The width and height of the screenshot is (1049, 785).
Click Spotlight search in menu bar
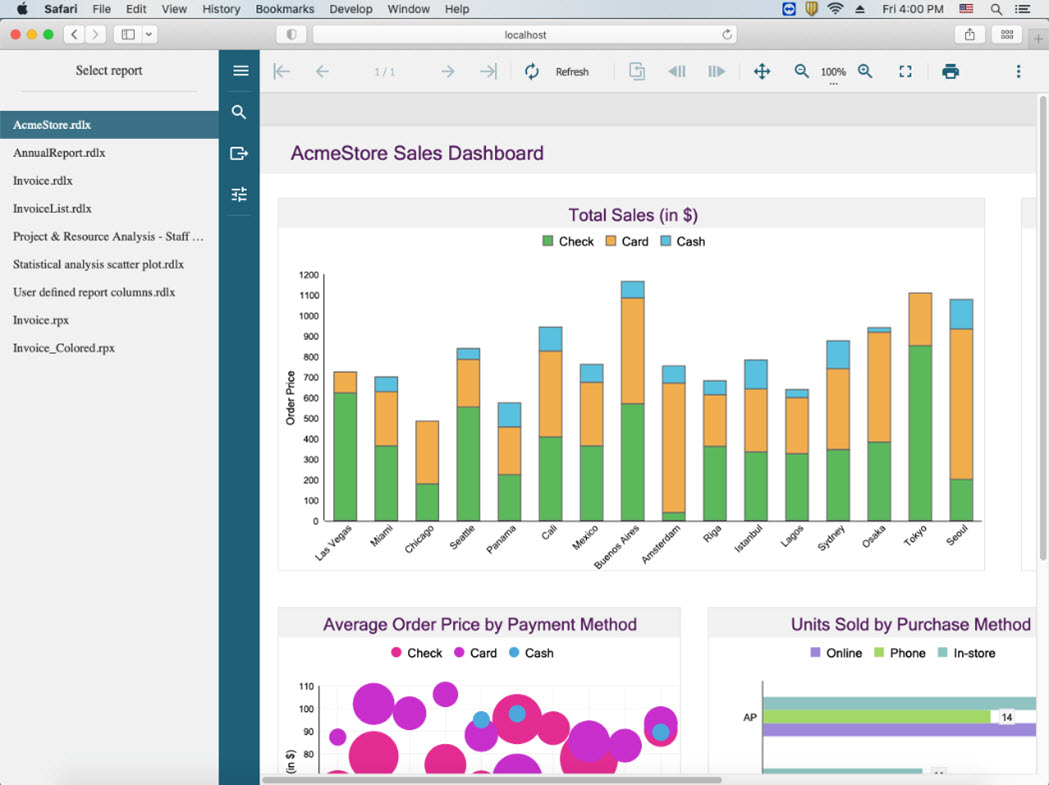click(996, 9)
